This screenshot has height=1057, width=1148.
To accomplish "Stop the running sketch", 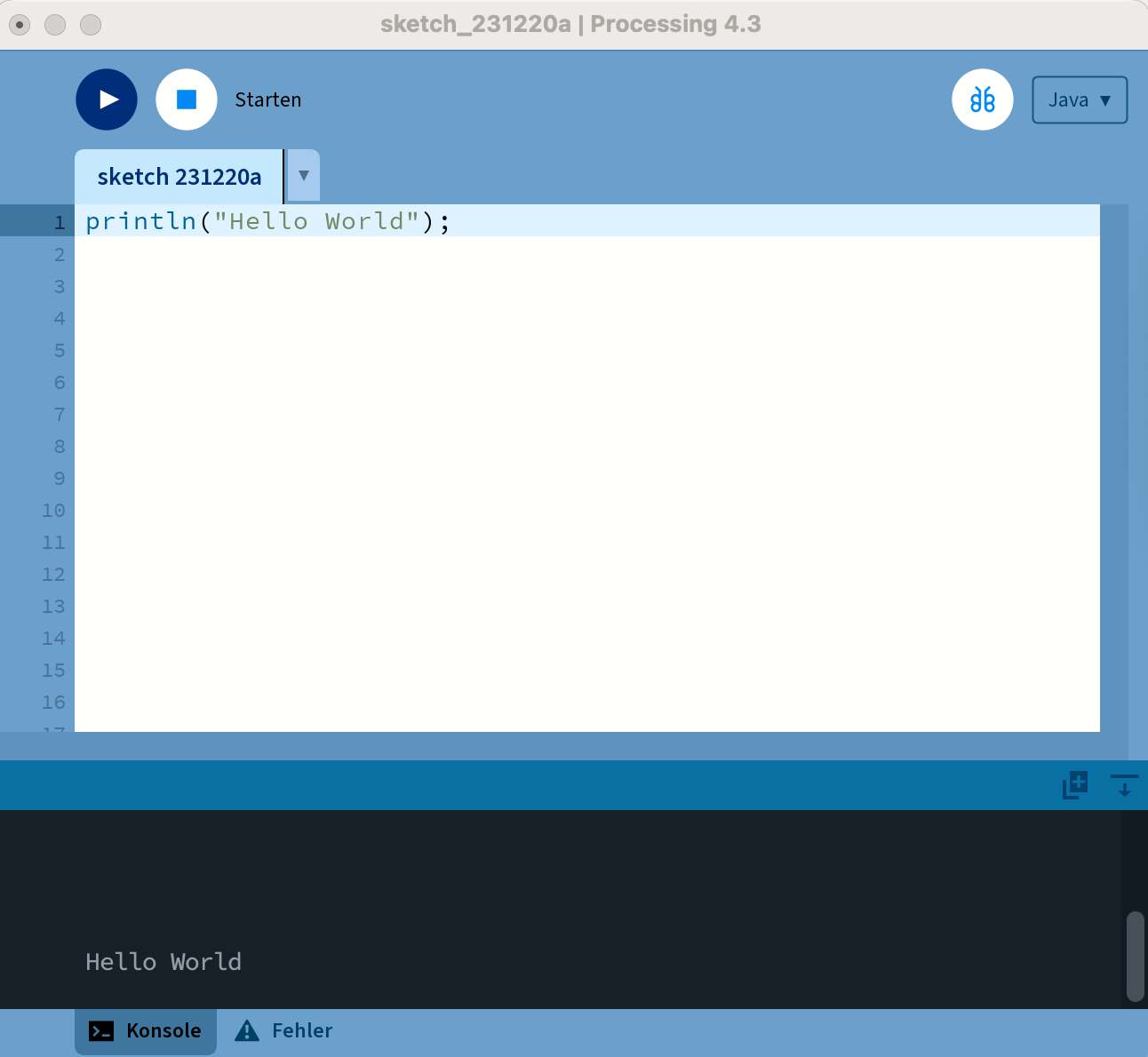I will pyautogui.click(x=187, y=99).
